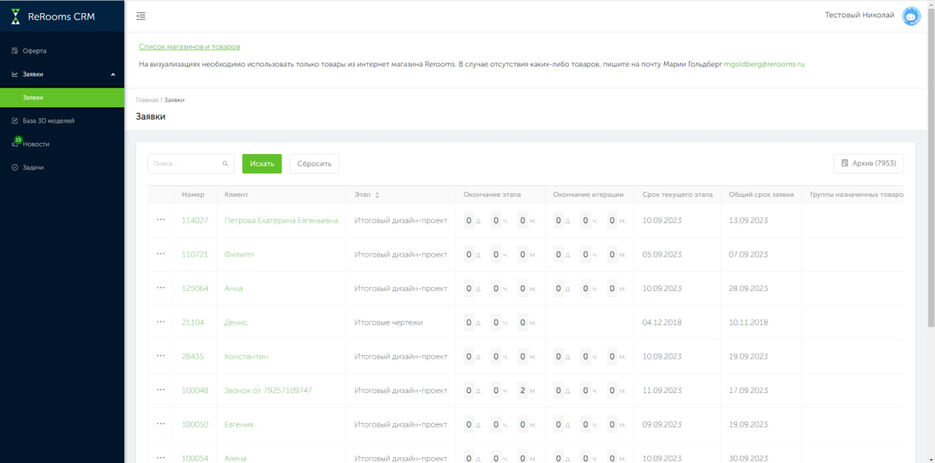Image resolution: width=935 pixels, height=463 pixels.
Task: Open client Евгения
Action: [239, 424]
